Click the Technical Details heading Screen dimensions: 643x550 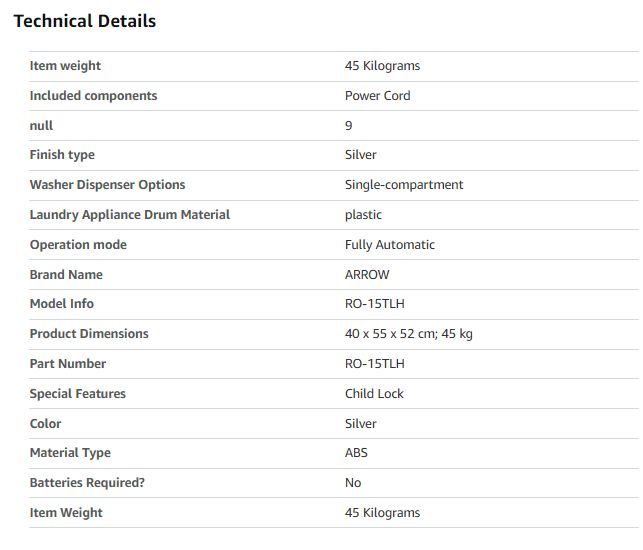point(85,21)
